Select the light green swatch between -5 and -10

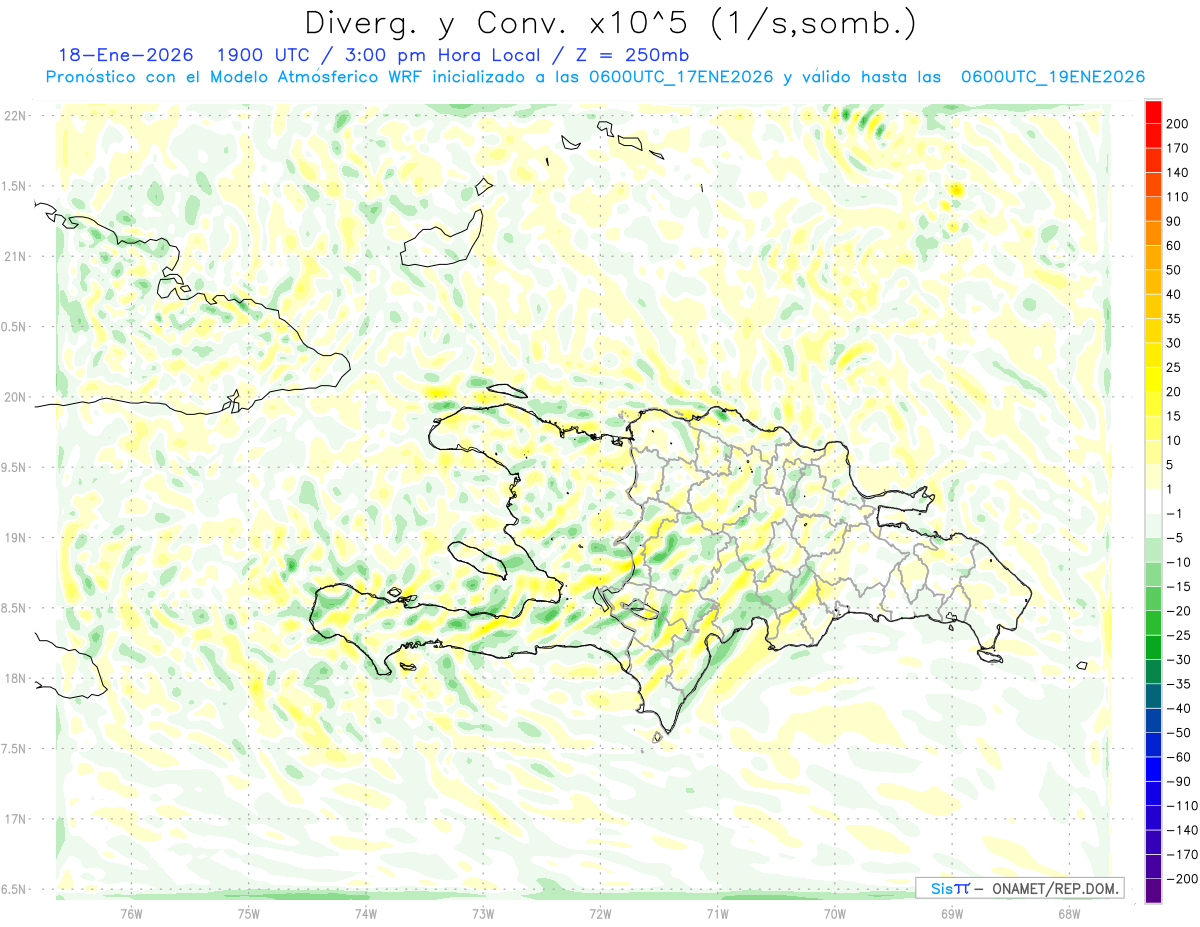[1153, 551]
